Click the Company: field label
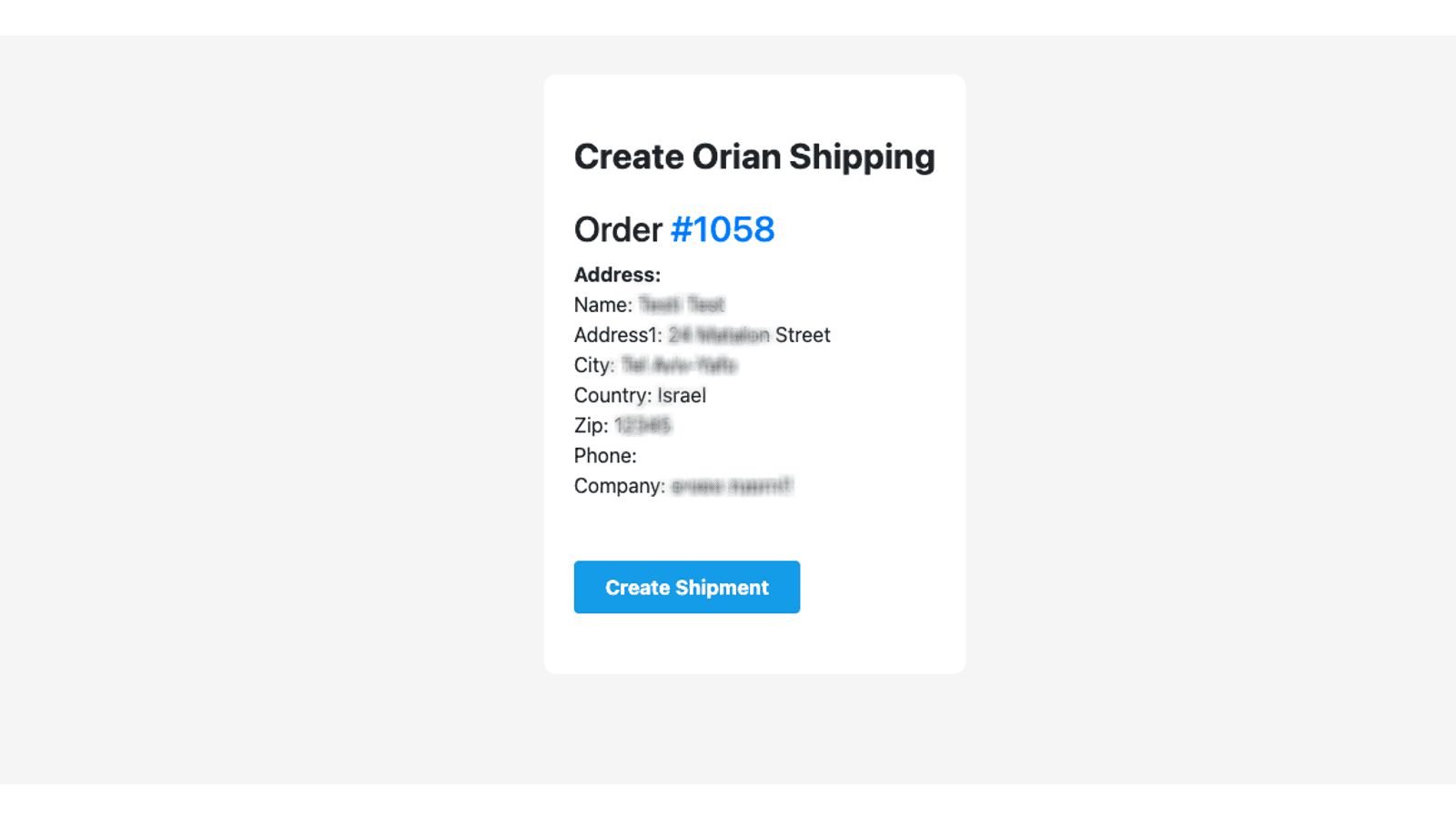Viewport: 1456px width, 819px height. click(619, 486)
